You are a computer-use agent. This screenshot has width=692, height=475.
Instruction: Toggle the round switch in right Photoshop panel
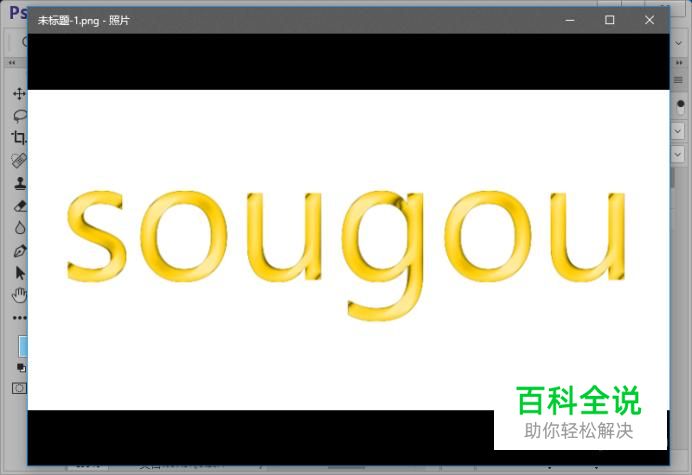point(681,106)
